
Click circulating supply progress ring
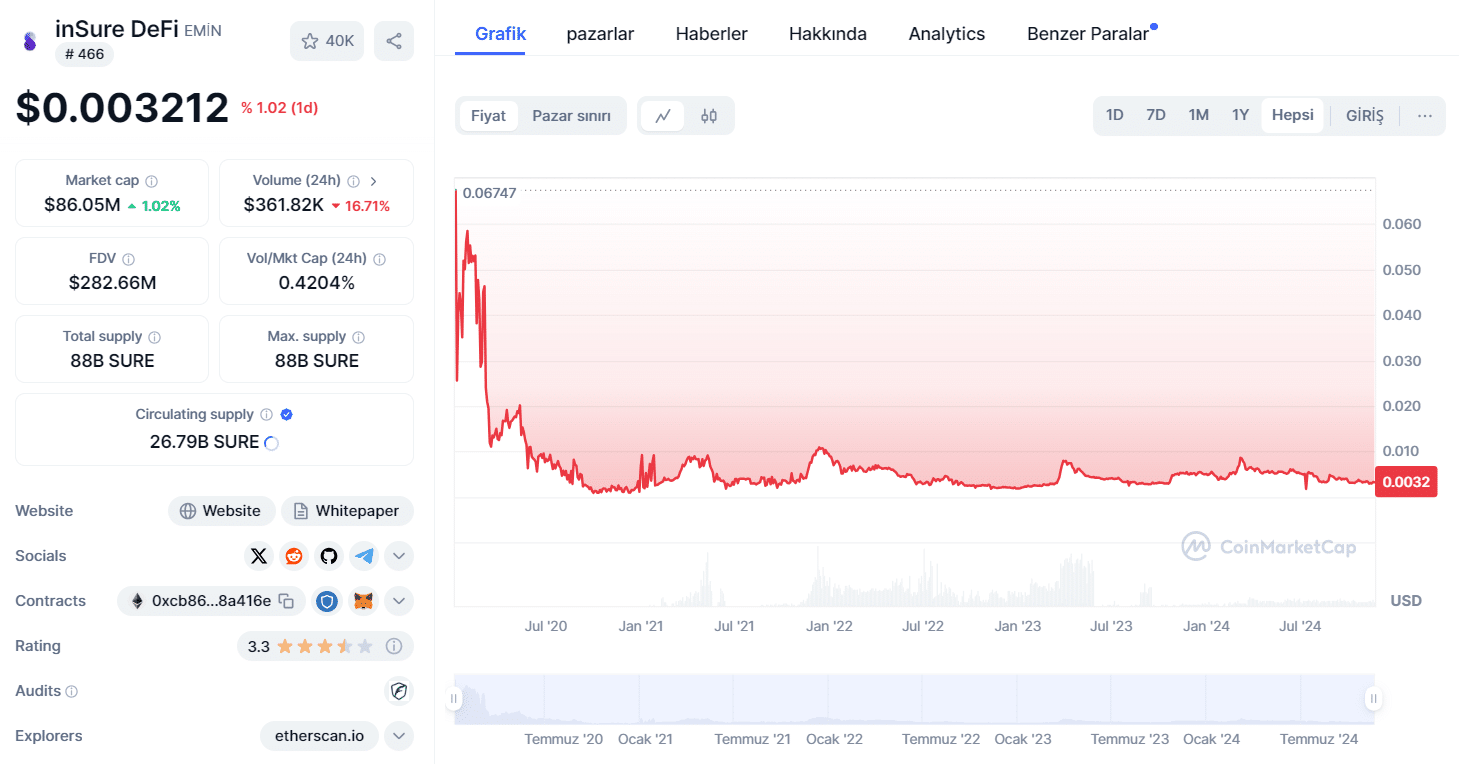coord(270,443)
